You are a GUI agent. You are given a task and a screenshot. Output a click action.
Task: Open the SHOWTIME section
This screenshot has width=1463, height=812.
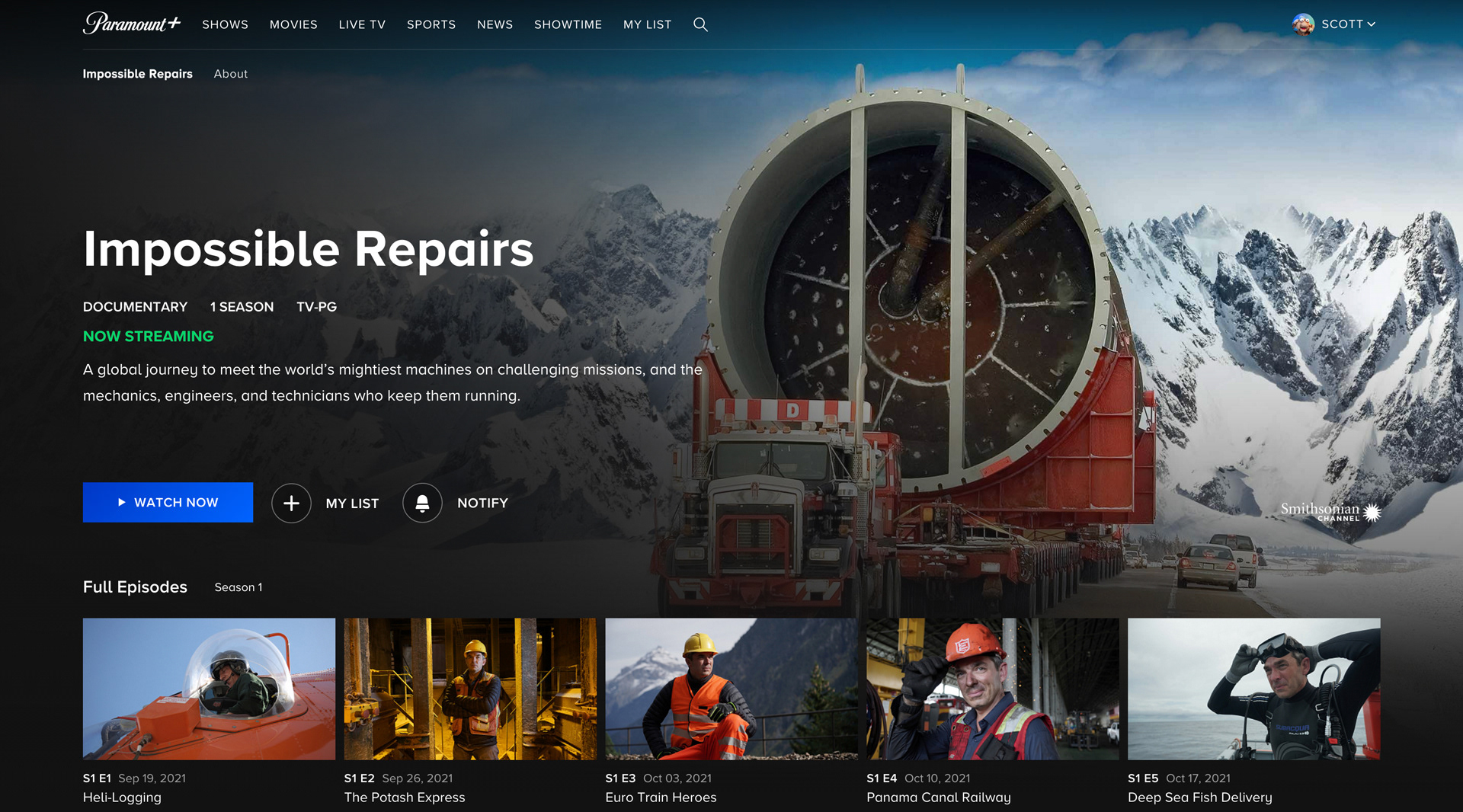click(x=568, y=24)
